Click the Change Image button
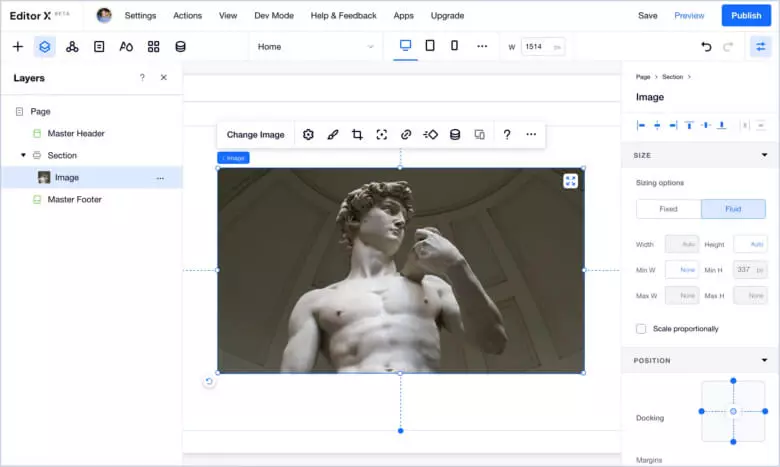This screenshot has width=780, height=467. click(x=255, y=135)
